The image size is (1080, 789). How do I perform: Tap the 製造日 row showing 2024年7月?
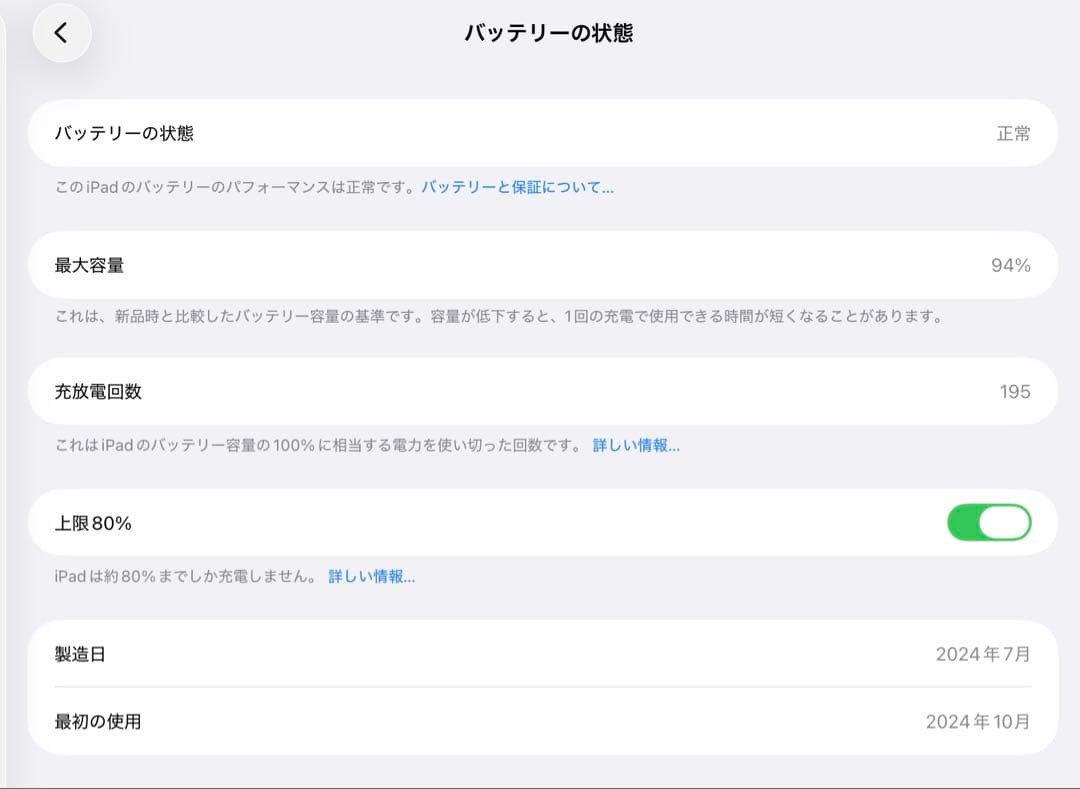pyautogui.click(x=540, y=654)
